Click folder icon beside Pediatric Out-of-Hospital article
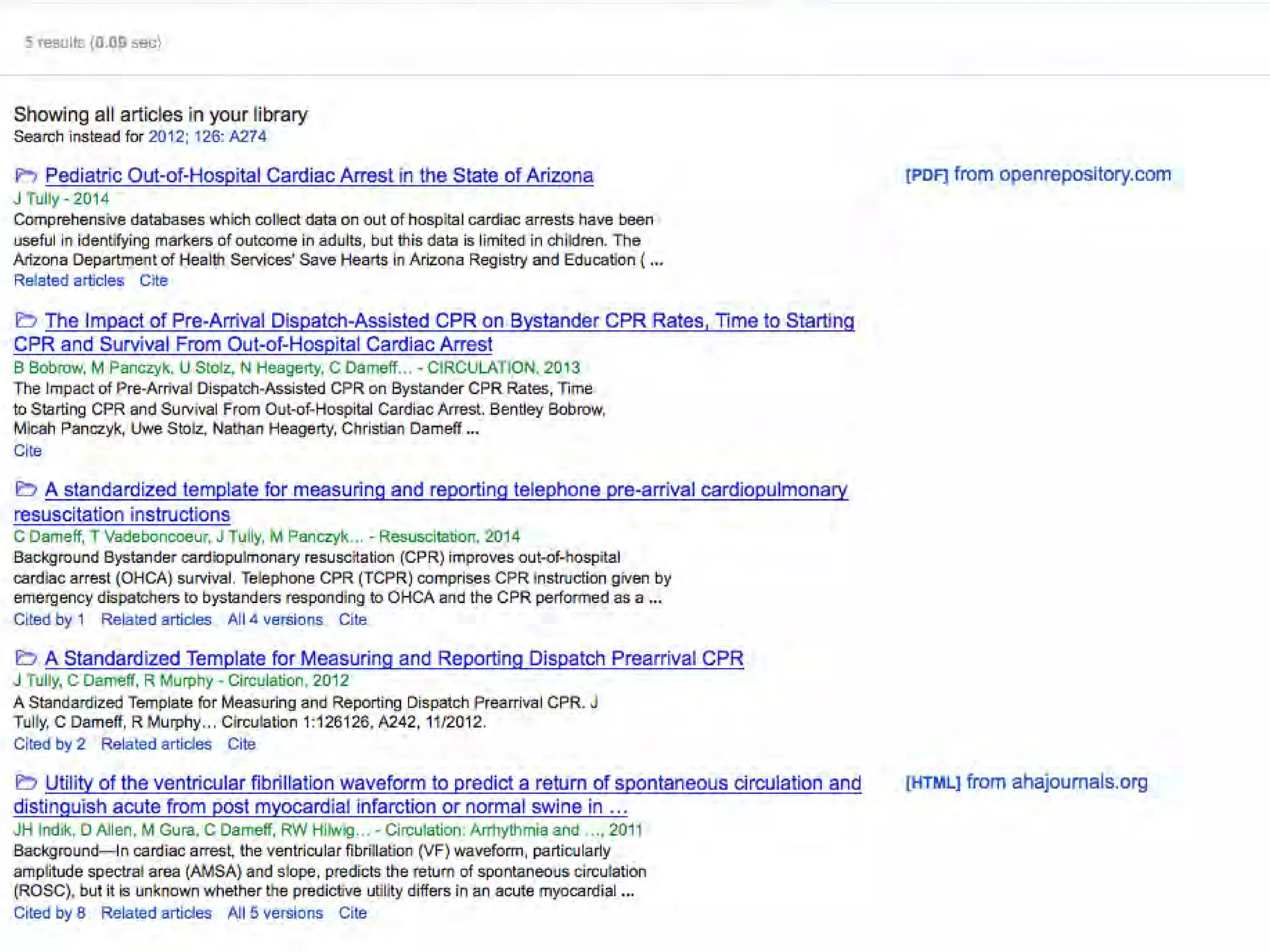The width and height of the screenshot is (1270, 952). coord(25,176)
